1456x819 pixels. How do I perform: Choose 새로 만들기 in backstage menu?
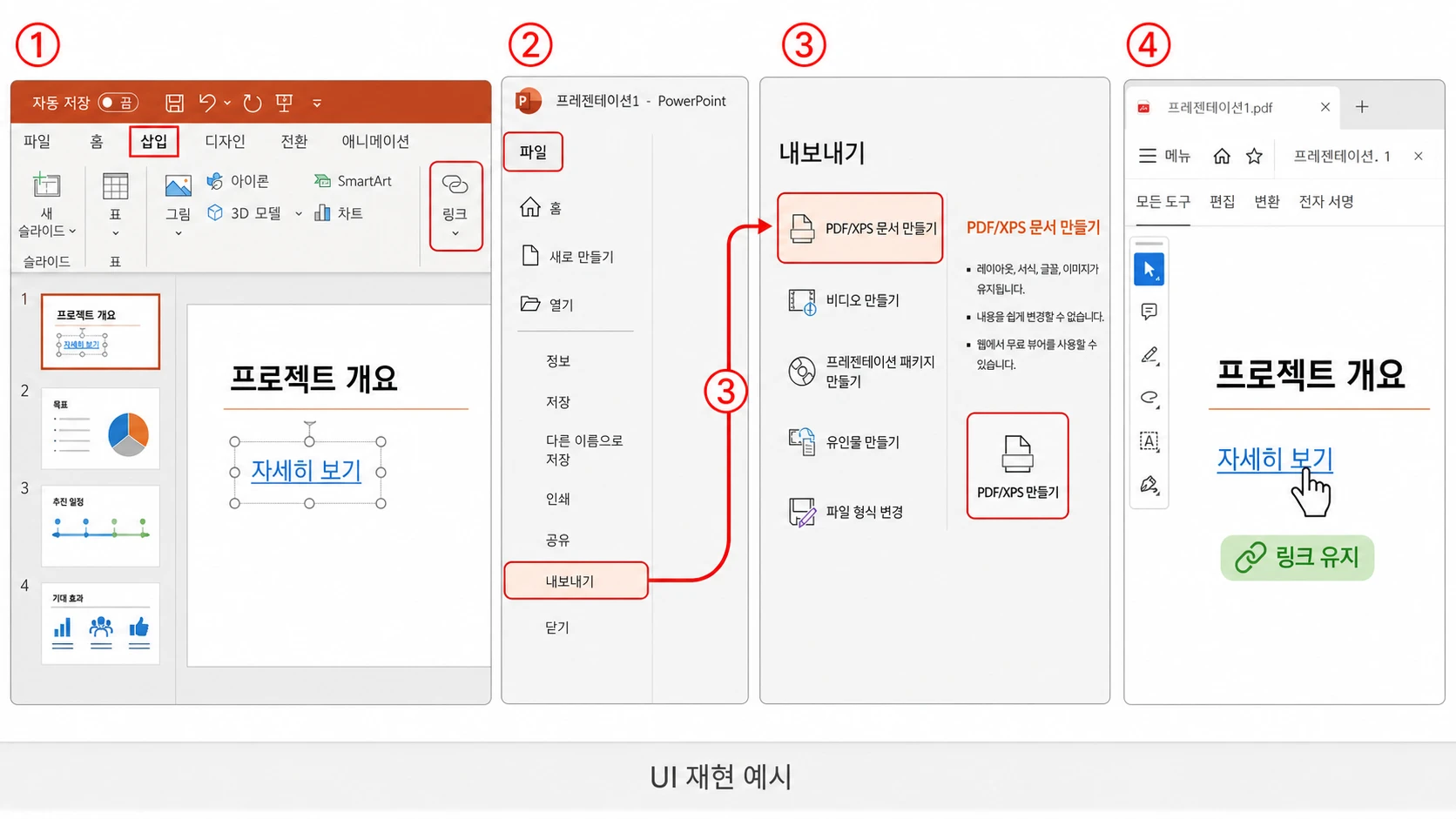567,257
